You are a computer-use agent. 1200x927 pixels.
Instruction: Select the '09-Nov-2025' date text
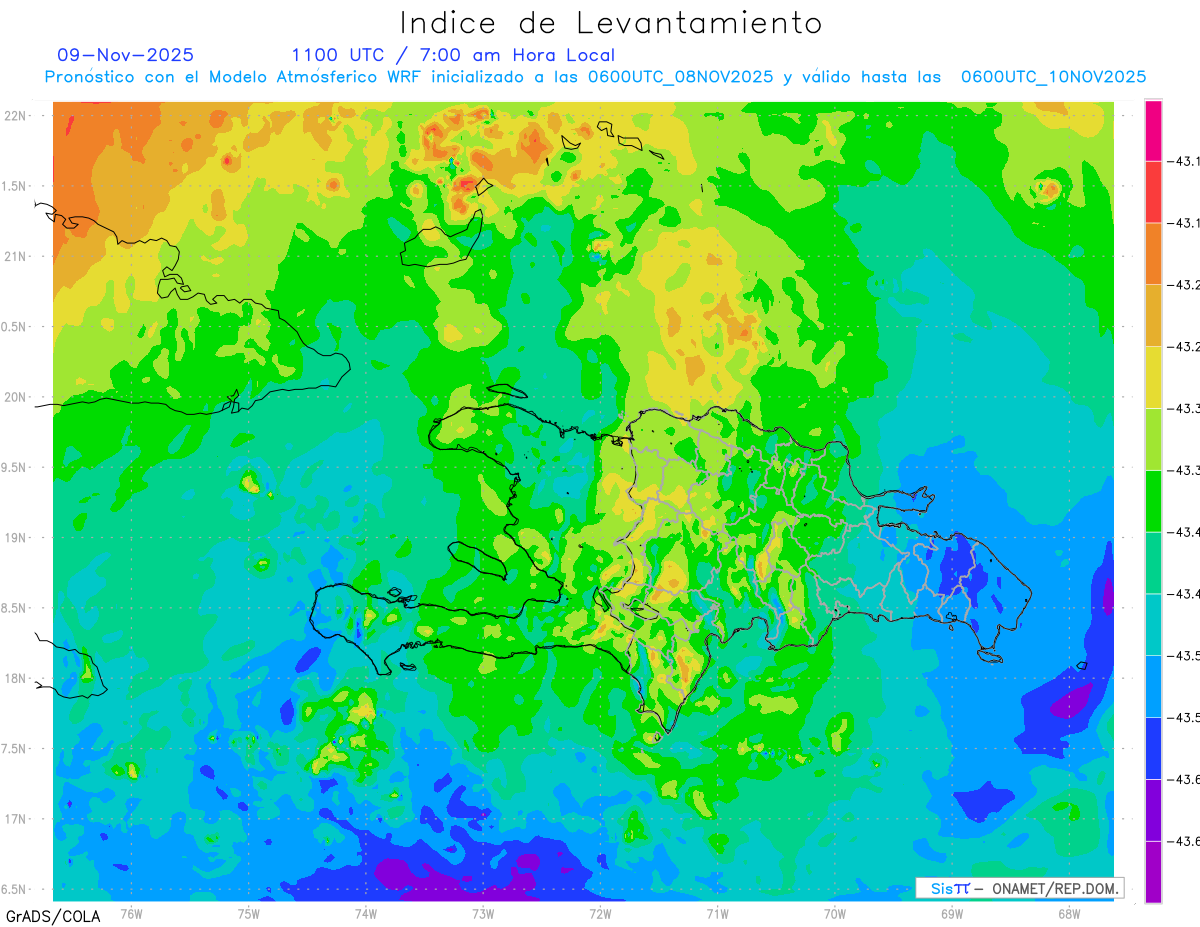pyautogui.click(x=126, y=55)
